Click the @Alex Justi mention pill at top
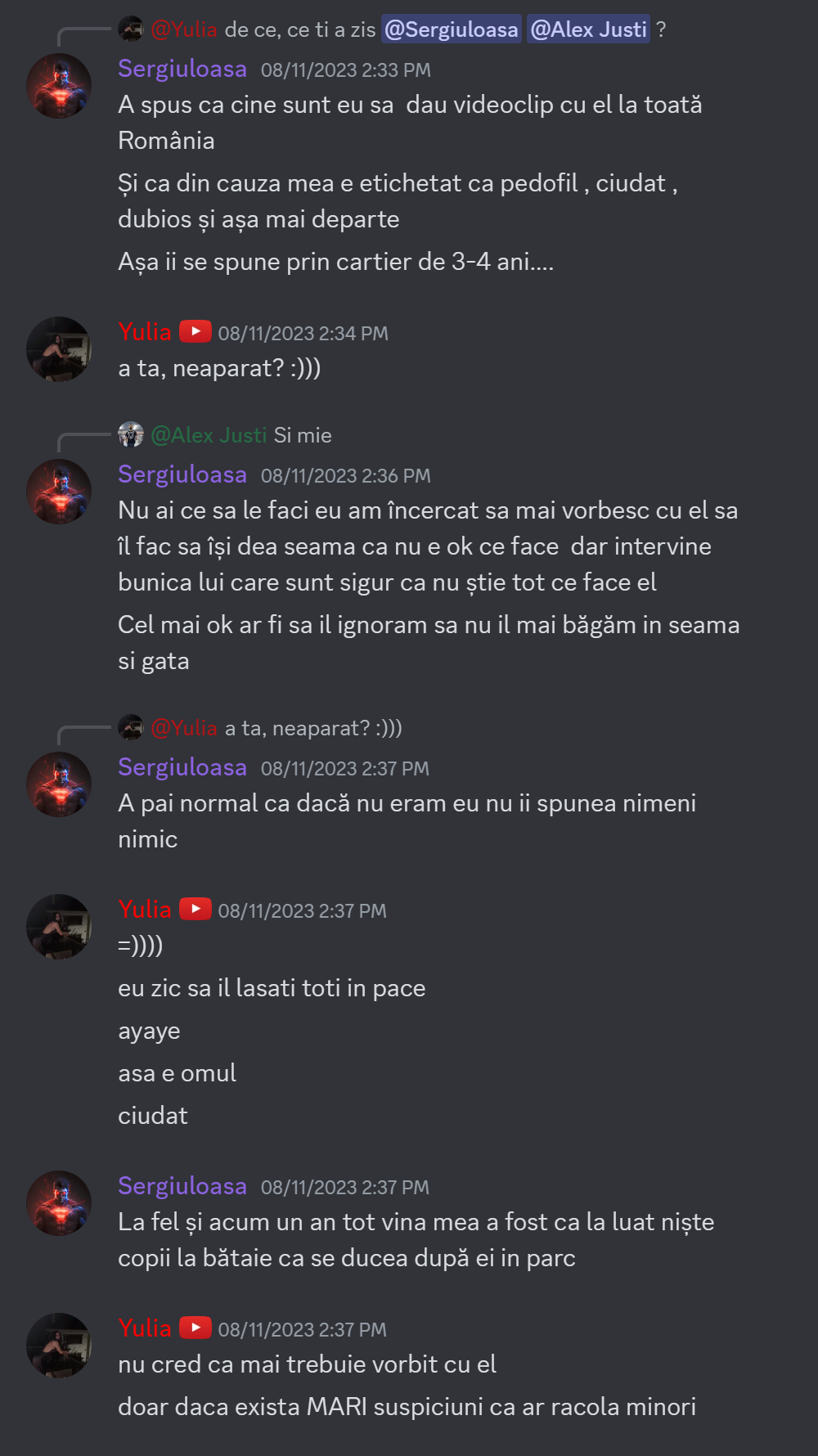 pos(589,29)
